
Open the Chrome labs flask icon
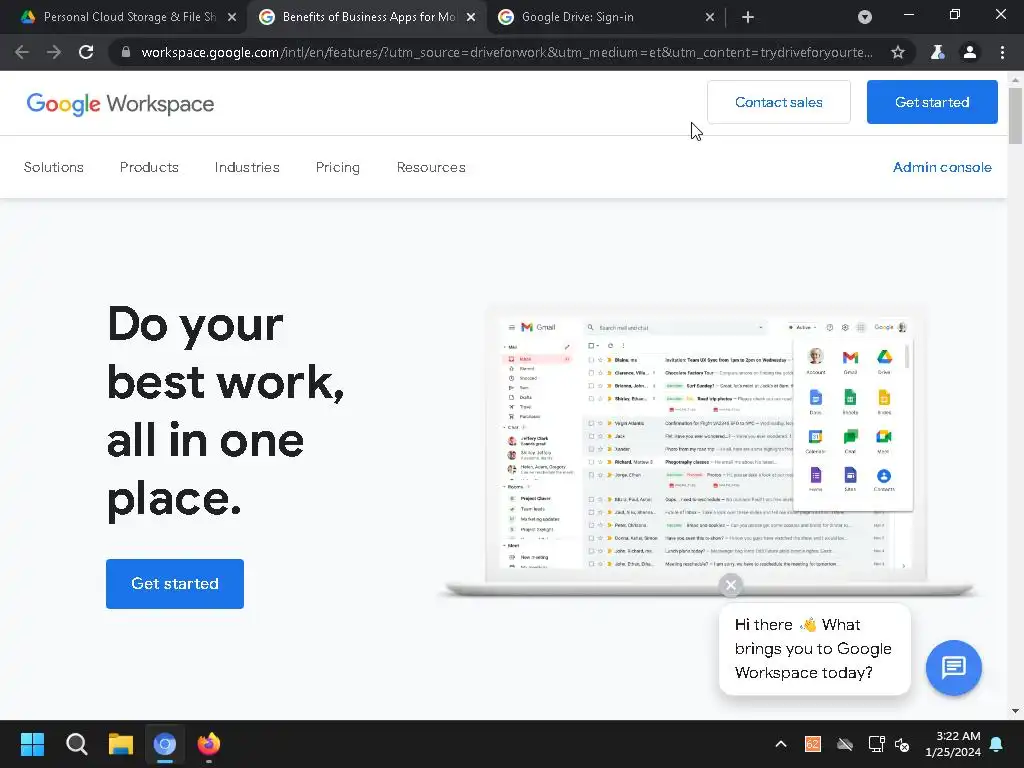pyautogui.click(x=937, y=52)
